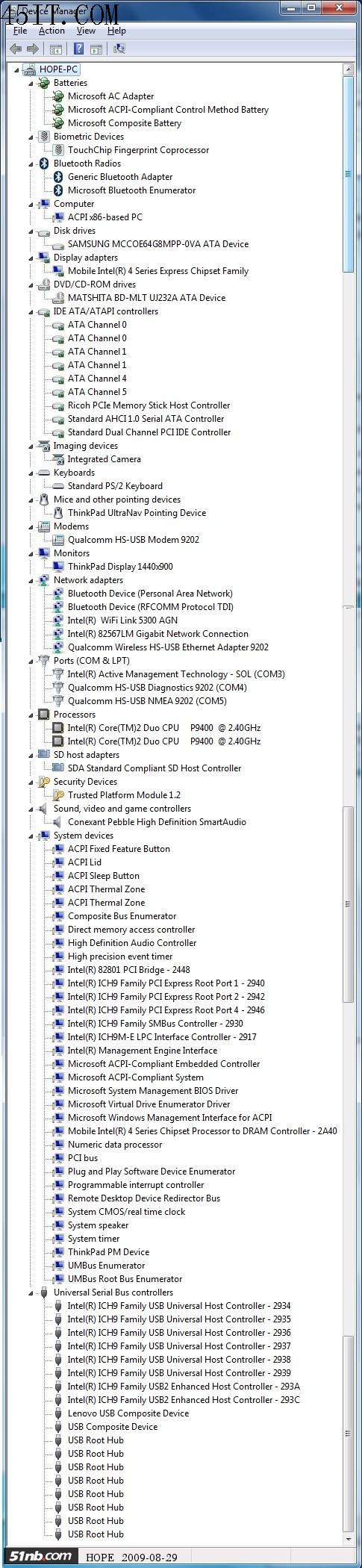Collapse the Network adapters category
The width and height of the screenshot is (362, 1568).
pos(31,581)
